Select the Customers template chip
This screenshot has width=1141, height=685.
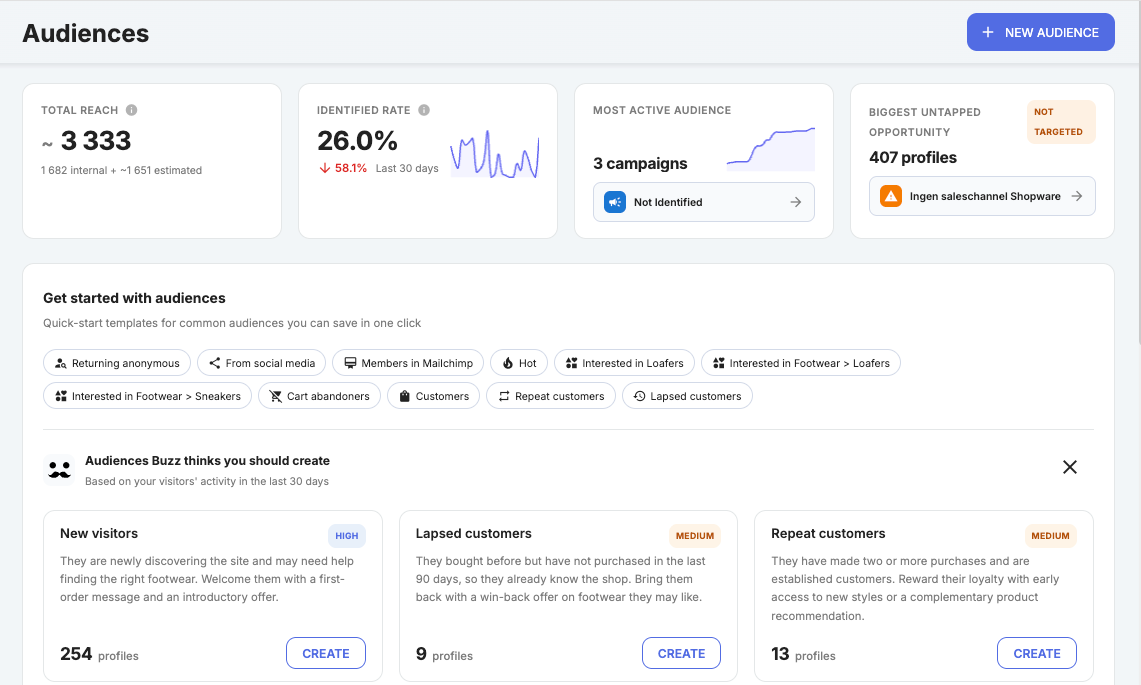coord(433,395)
